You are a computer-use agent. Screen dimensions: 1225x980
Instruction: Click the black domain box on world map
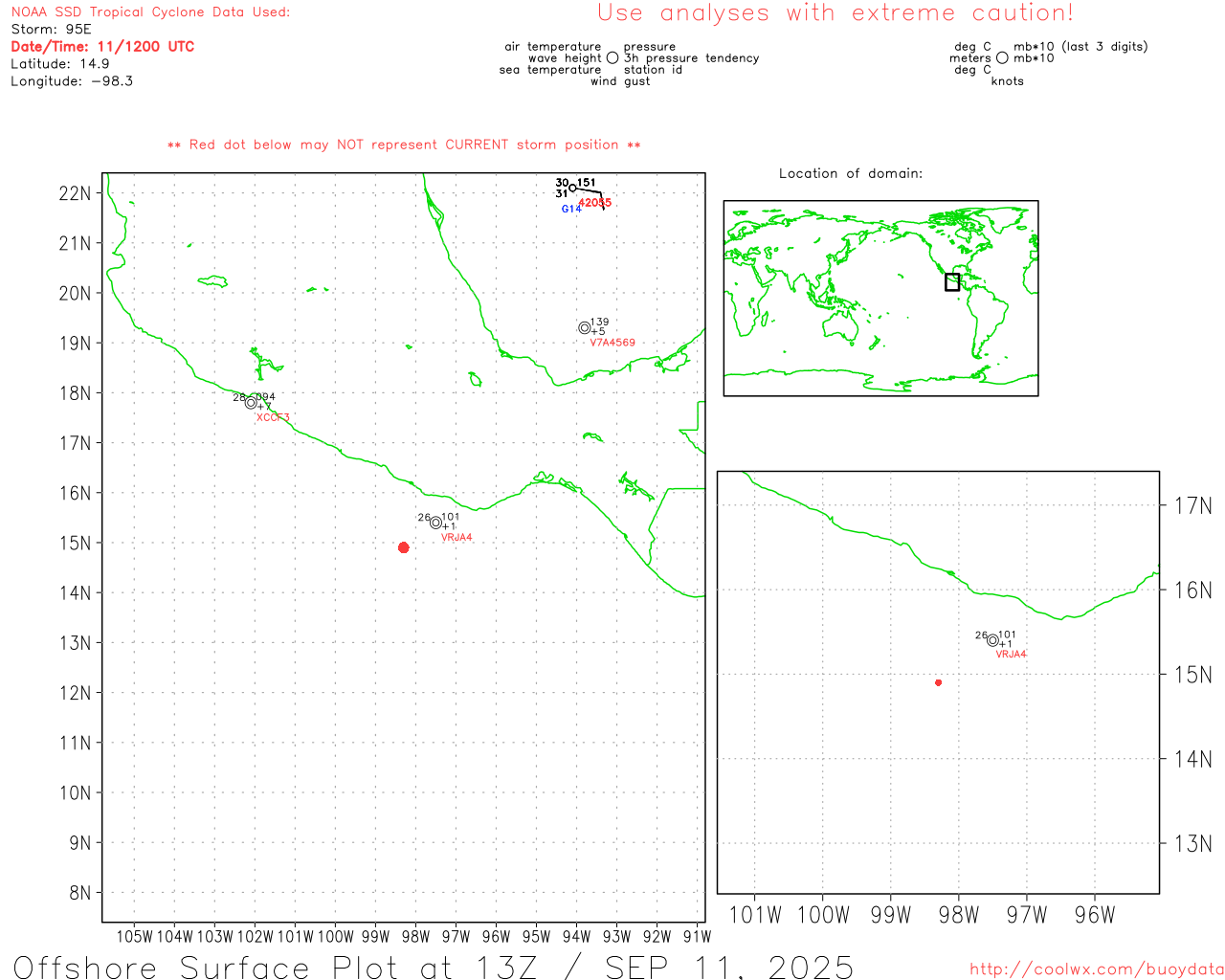coord(952,282)
